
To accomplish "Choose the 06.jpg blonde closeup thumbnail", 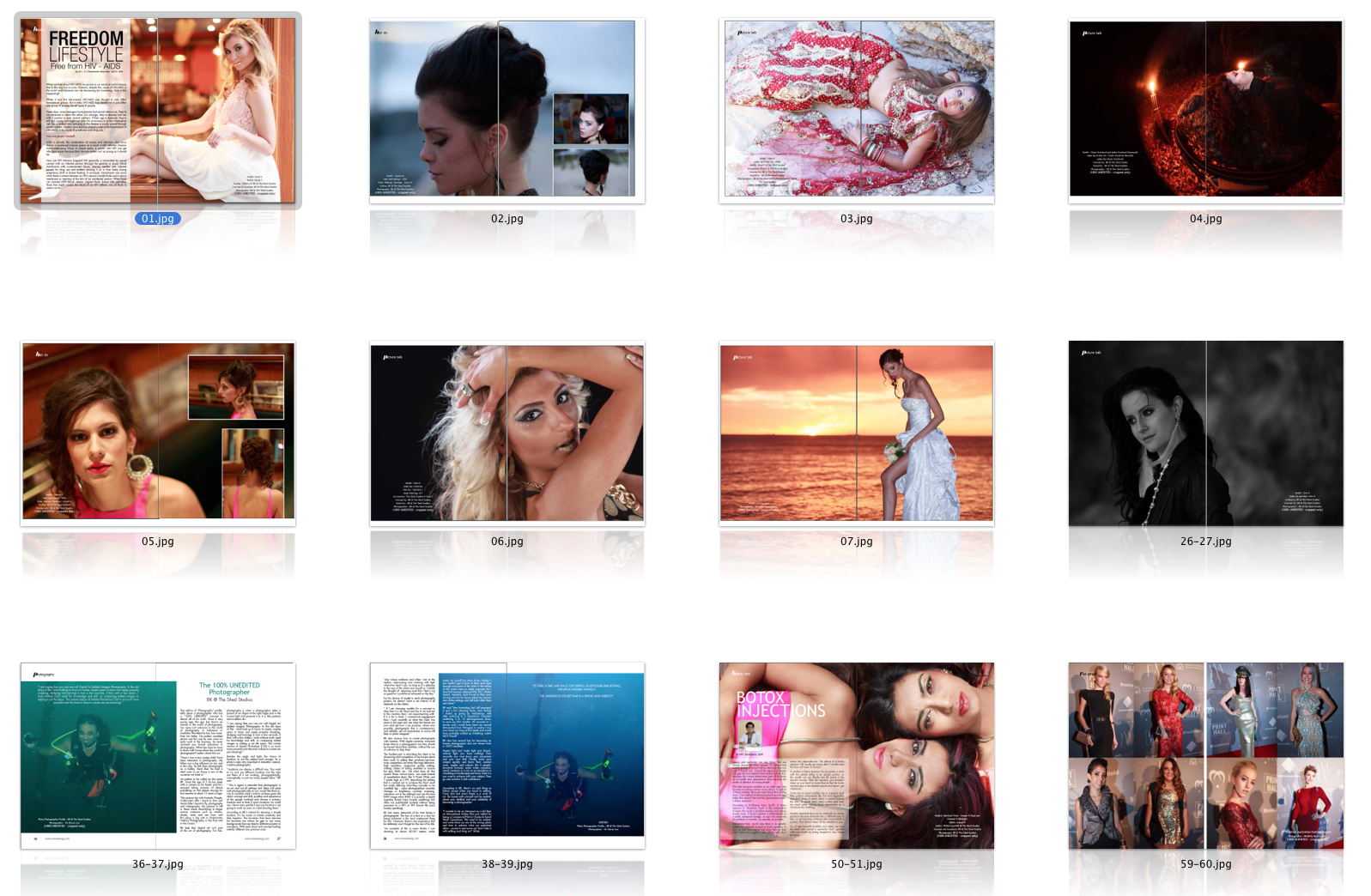I will coord(507,433).
